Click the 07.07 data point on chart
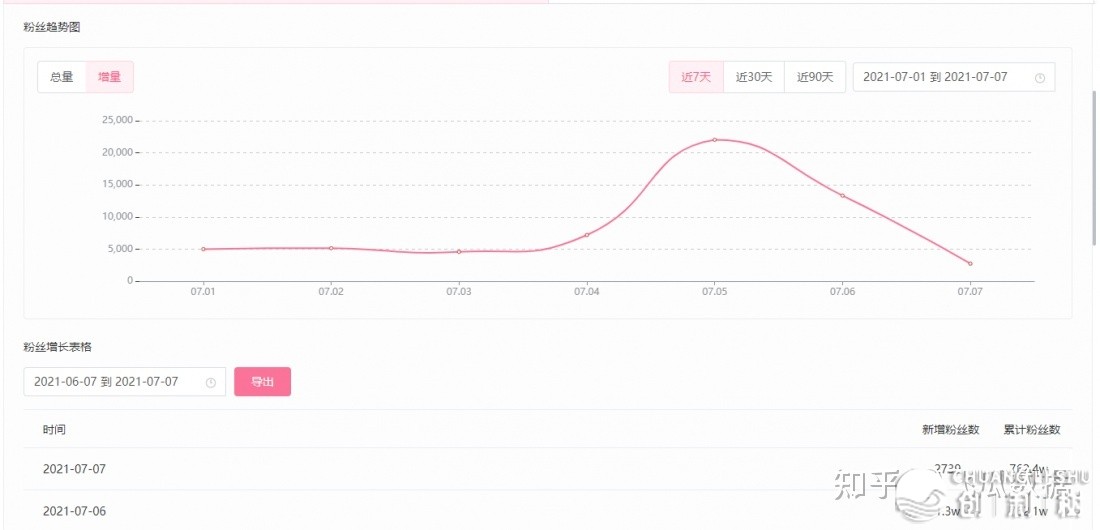Screen dimensions: 1100x530 tap(970, 264)
